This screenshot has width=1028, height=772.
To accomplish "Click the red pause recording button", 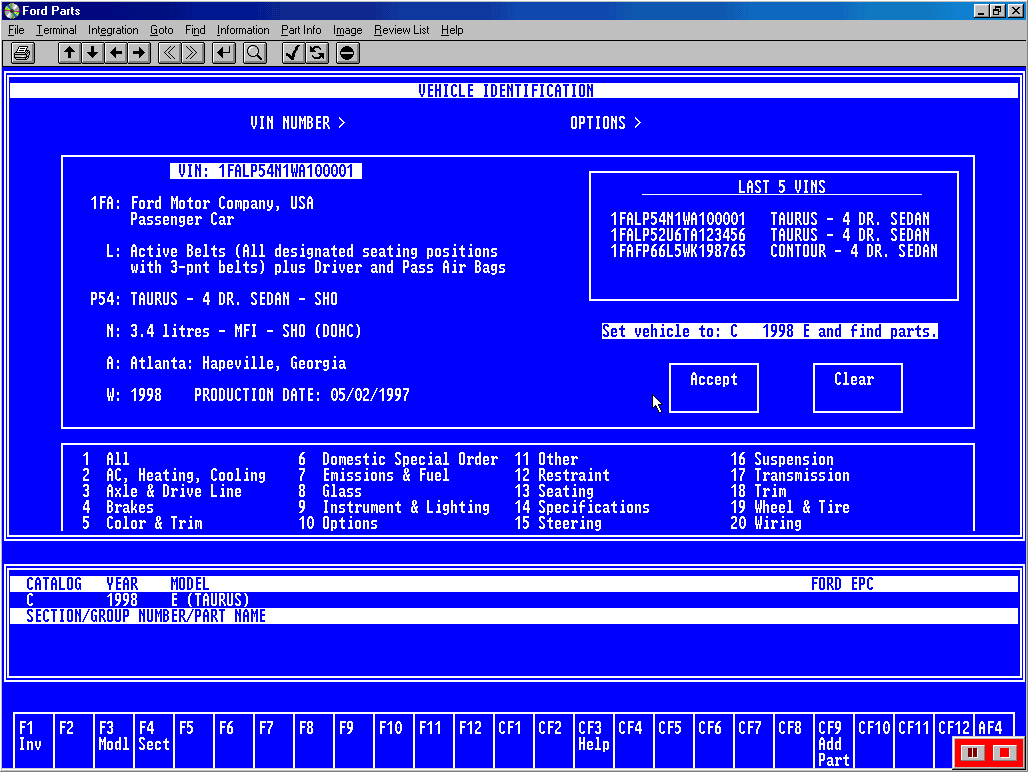I will coord(972,752).
